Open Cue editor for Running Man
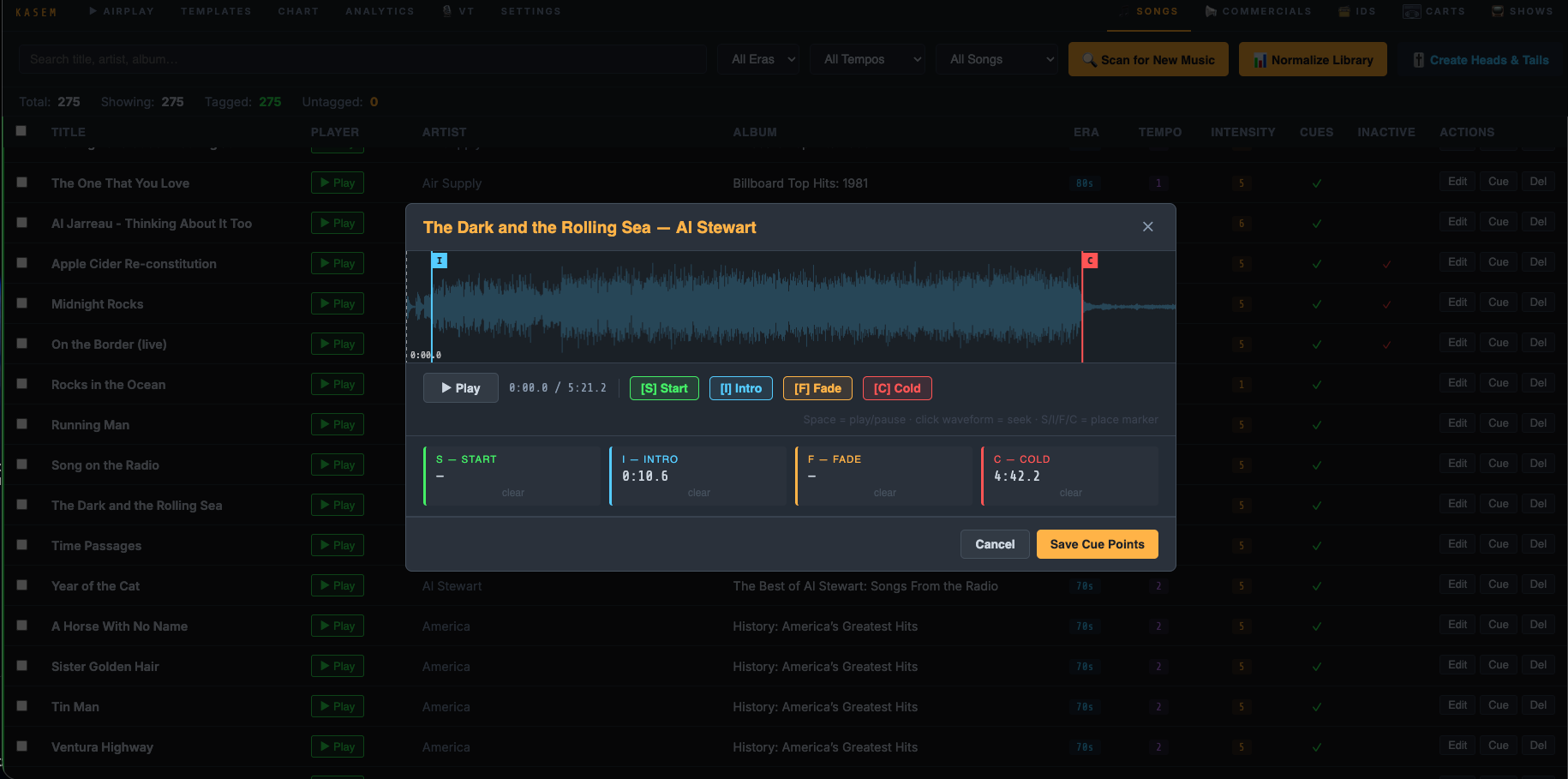Screen dimensions: 1568x779 coord(1499,423)
